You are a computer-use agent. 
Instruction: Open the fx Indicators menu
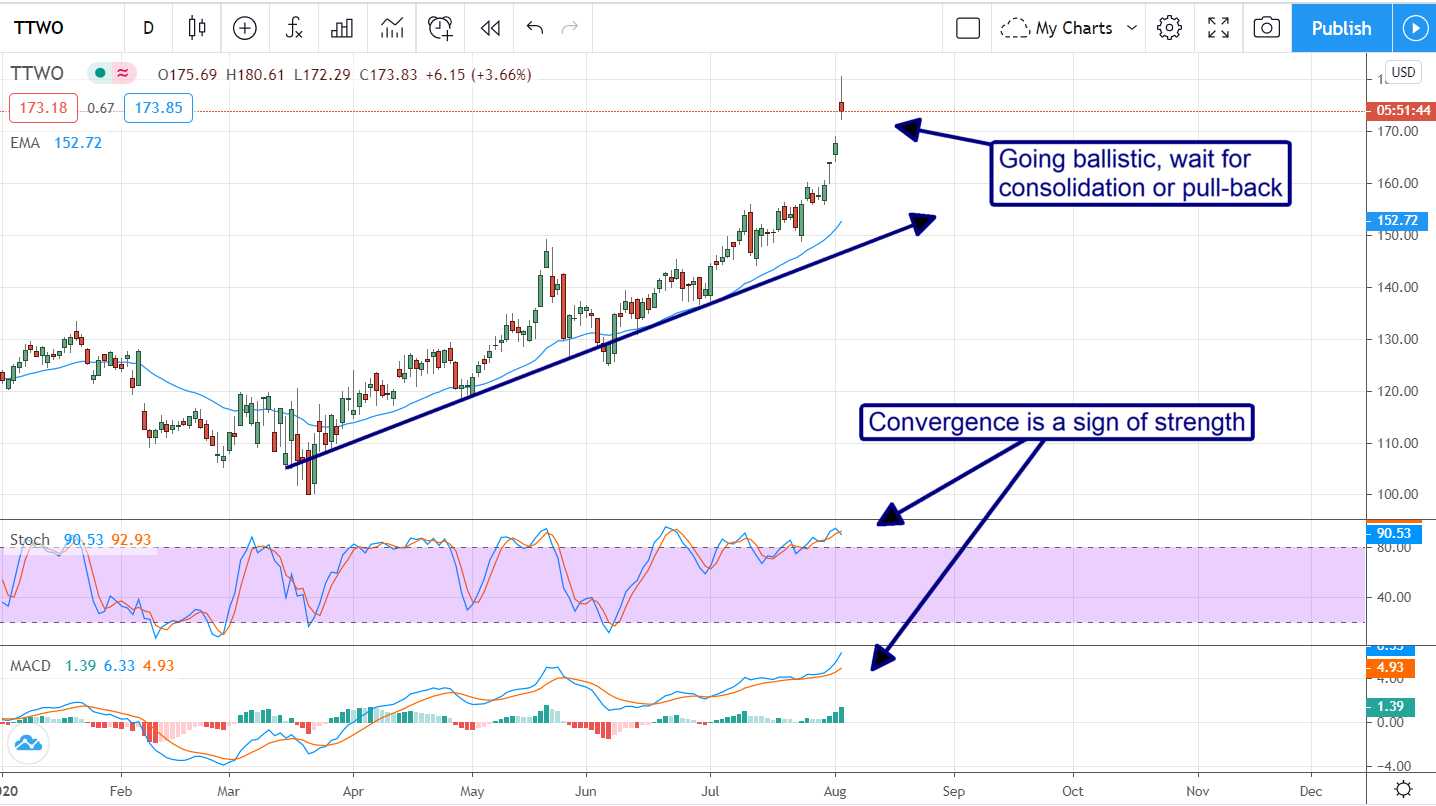coord(294,28)
